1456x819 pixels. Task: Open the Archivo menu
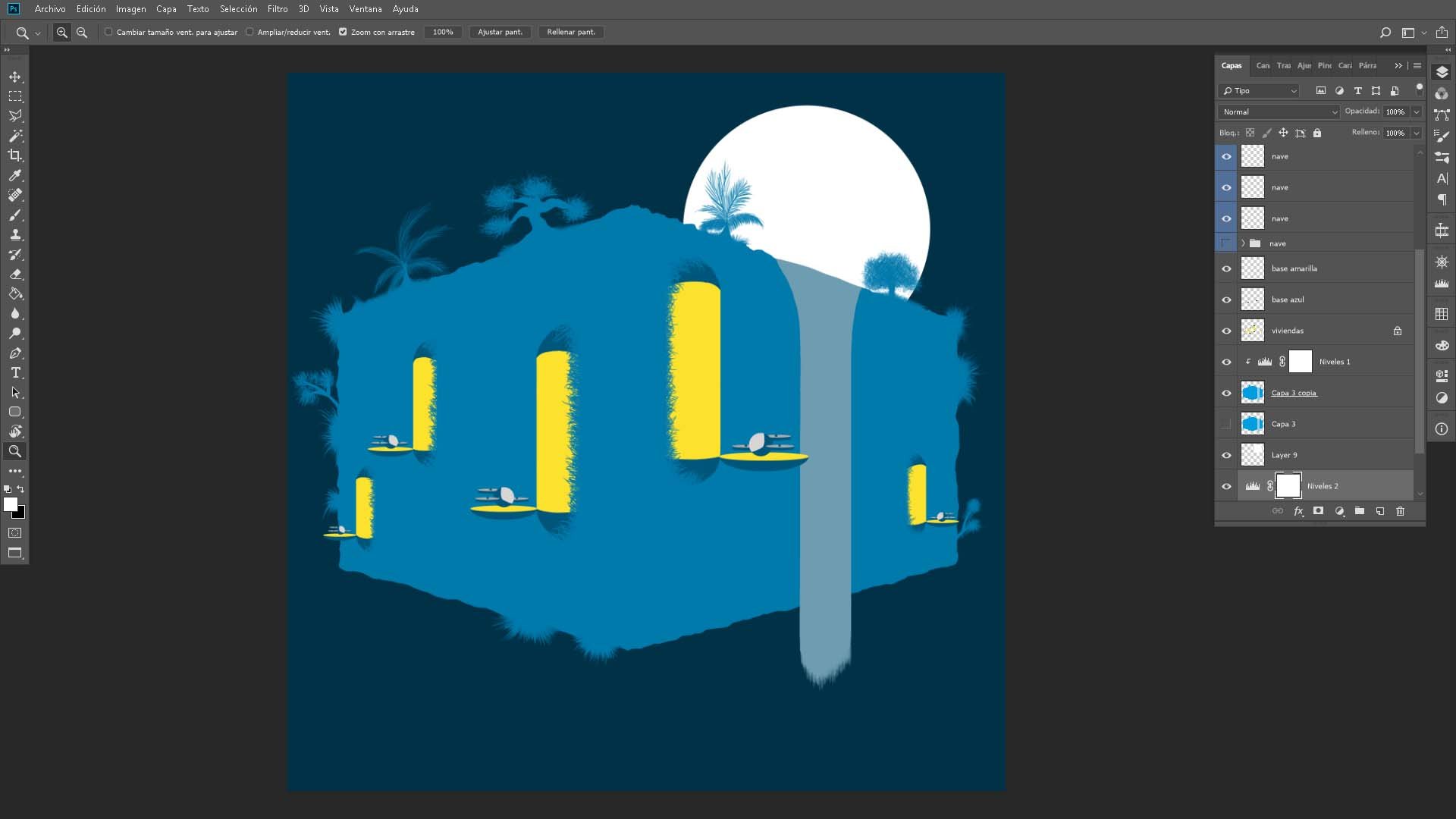(50, 9)
